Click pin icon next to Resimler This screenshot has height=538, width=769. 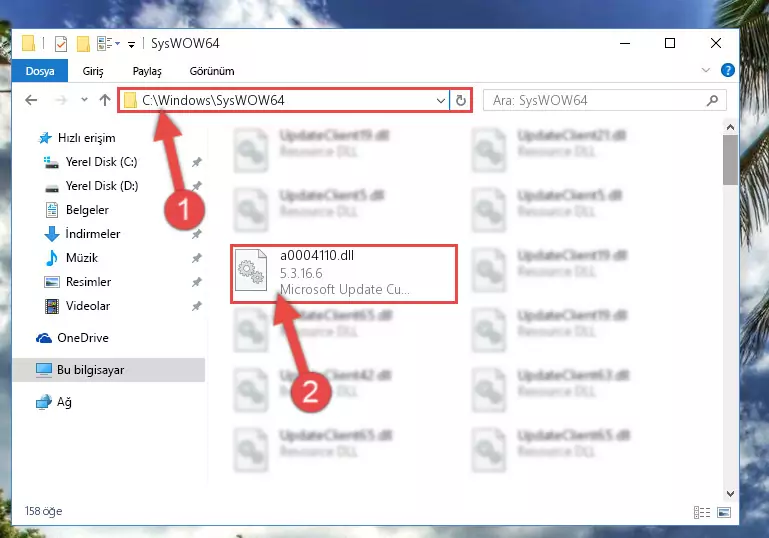(197, 282)
